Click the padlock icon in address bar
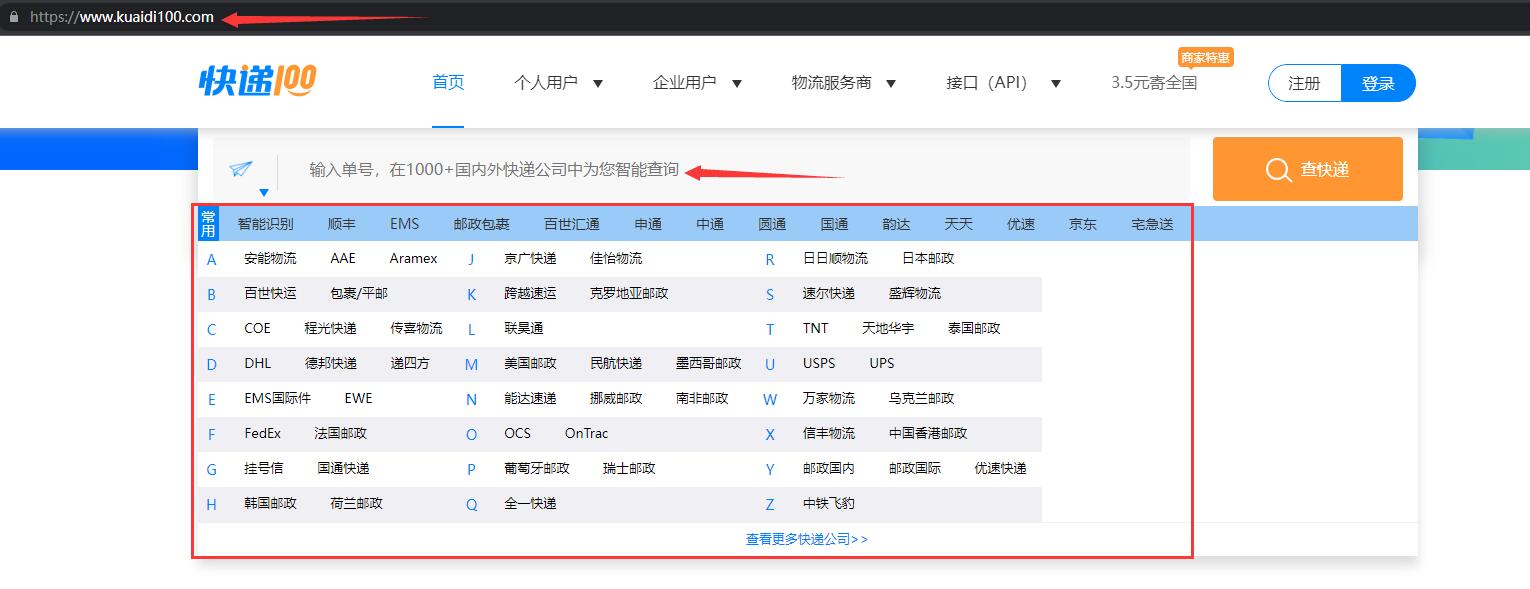This screenshot has height=589, width=1530. (x=14, y=17)
